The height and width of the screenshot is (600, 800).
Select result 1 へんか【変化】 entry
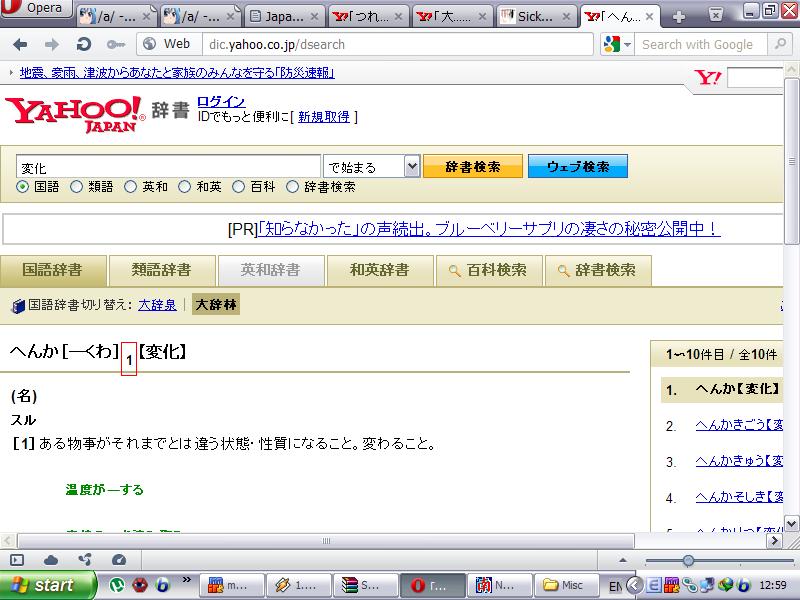722,390
